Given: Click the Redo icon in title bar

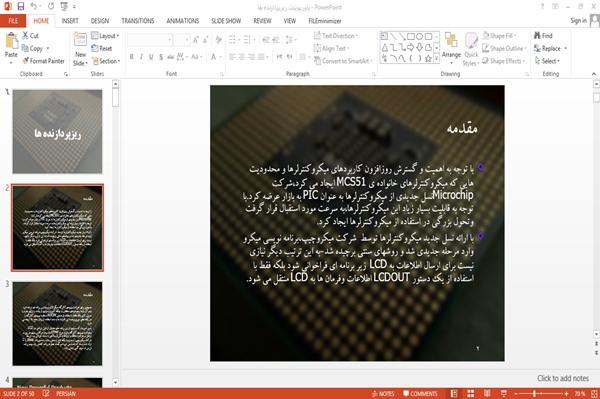Looking at the screenshot, I should 51,6.
